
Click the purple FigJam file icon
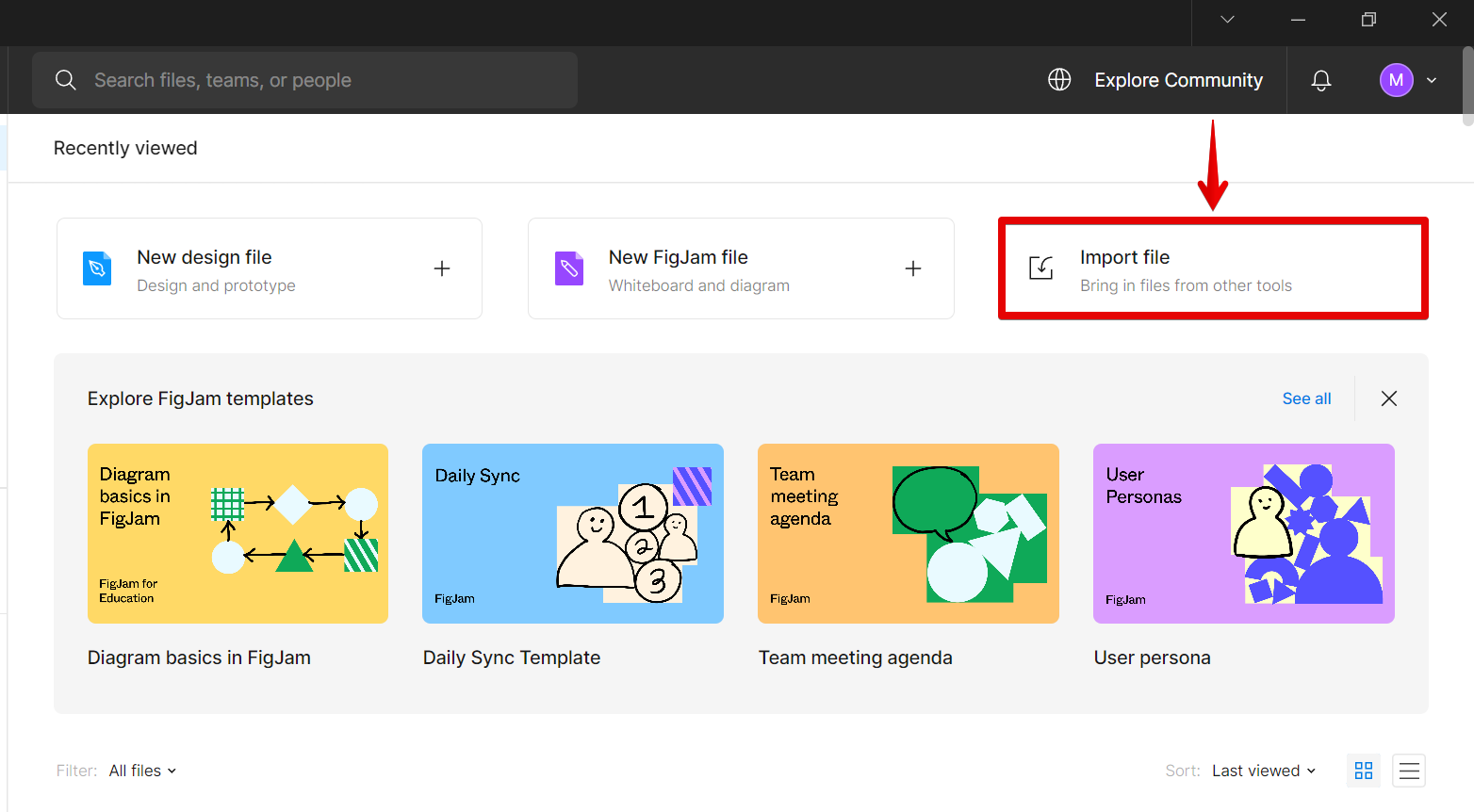(x=568, y=269)
